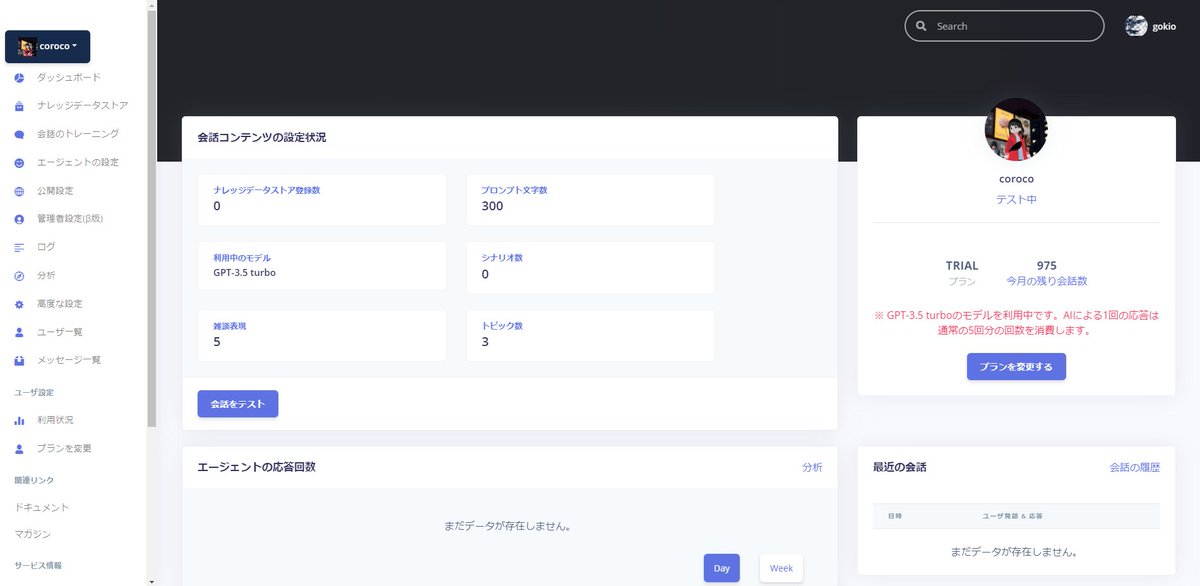1200x586 pixels.
Task: Click the speech bubble icon for 会話のトレーニング
Action: (19, 134)
